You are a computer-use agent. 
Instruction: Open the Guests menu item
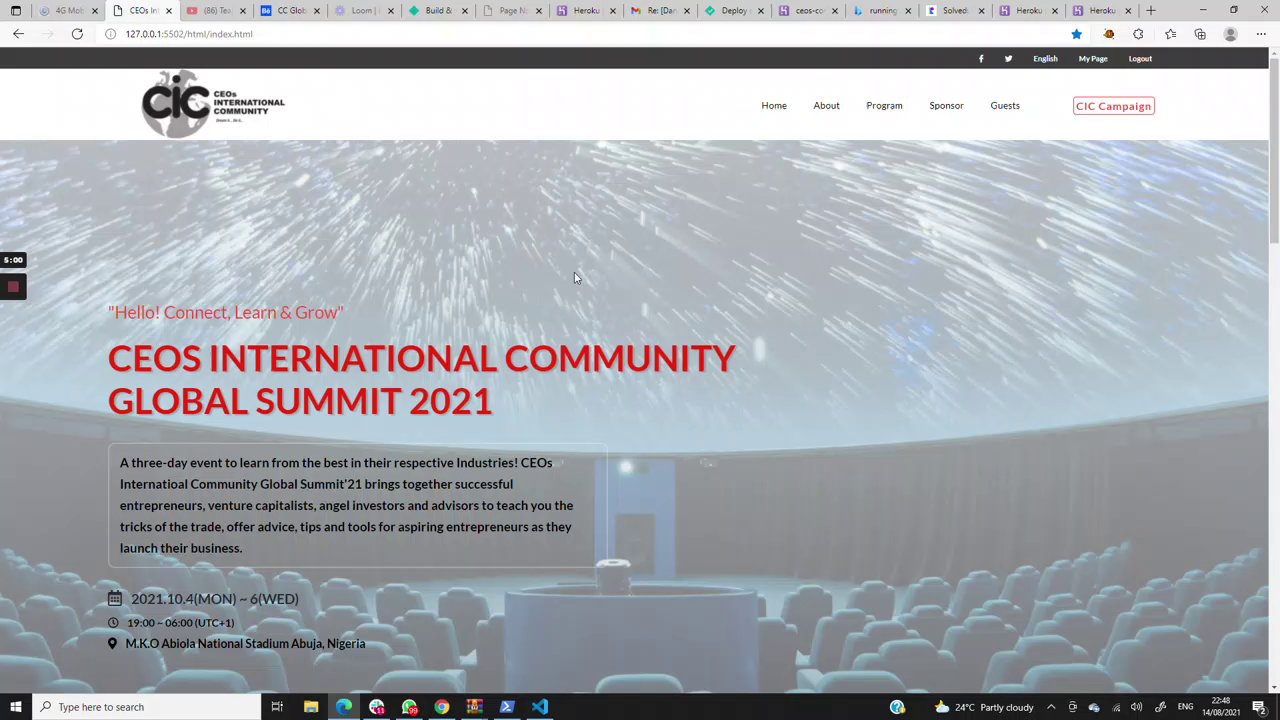pos(1005,106)
